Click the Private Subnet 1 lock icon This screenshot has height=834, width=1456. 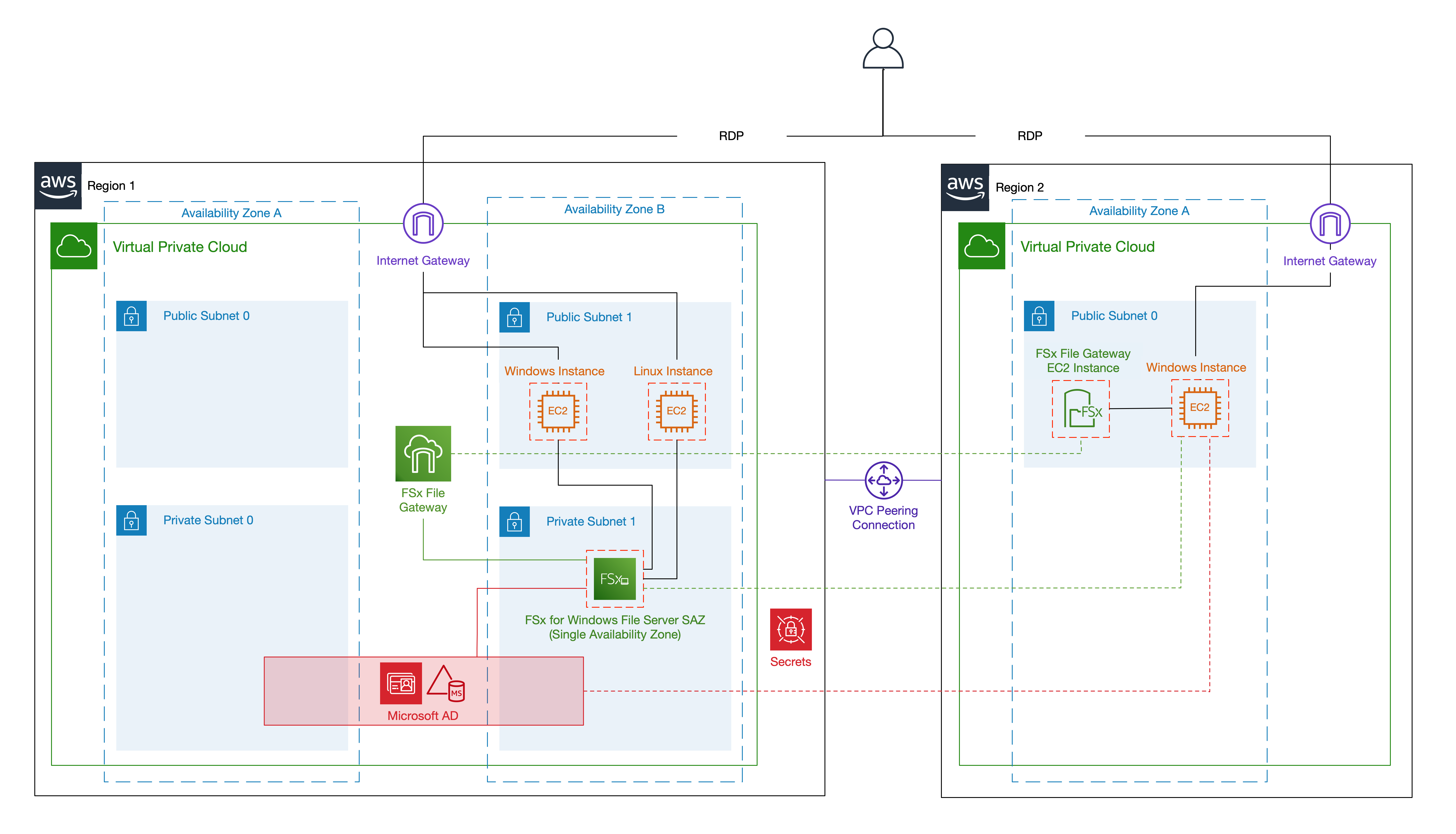pyautogui.click(x=515, y=522)
